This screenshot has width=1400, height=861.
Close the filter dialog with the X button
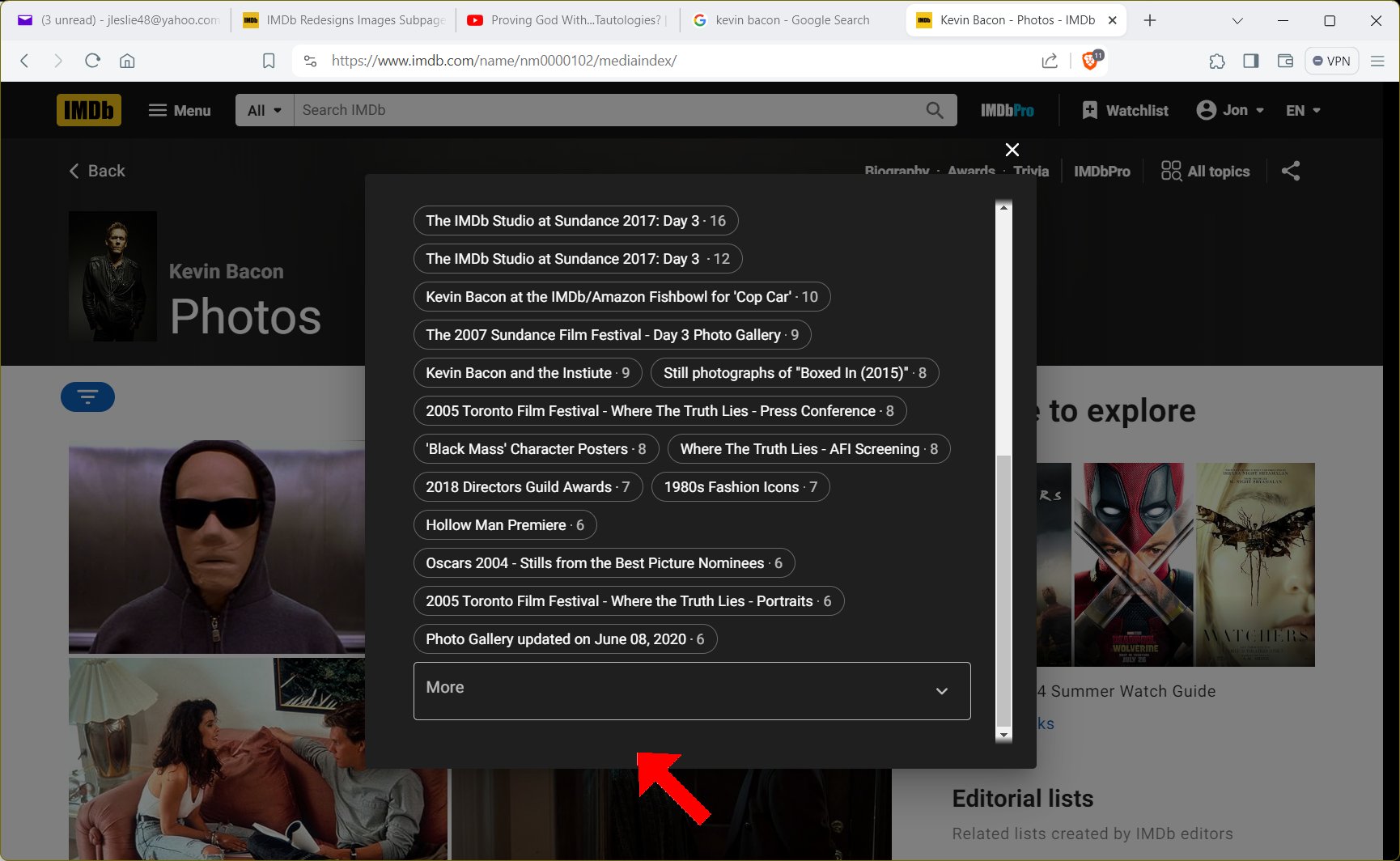1012,150
